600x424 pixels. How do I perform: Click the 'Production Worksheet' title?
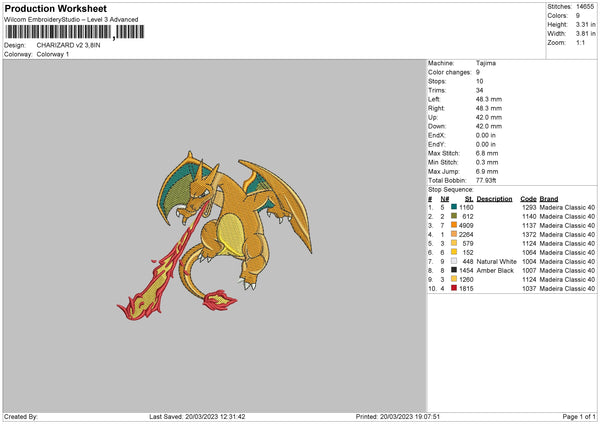55,8
